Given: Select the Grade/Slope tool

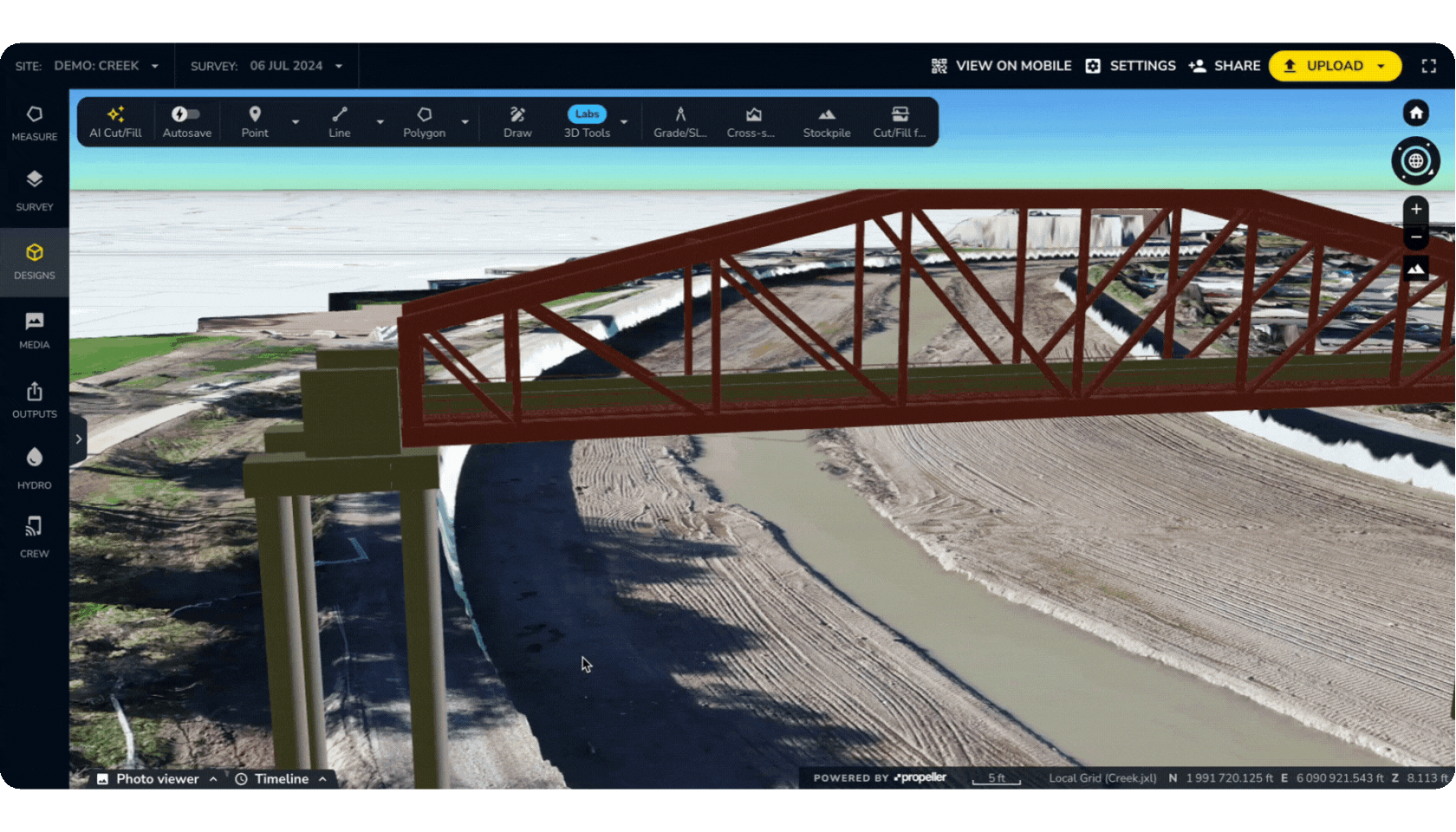Looking at the screenshot, I should click(x=680, y=121).
